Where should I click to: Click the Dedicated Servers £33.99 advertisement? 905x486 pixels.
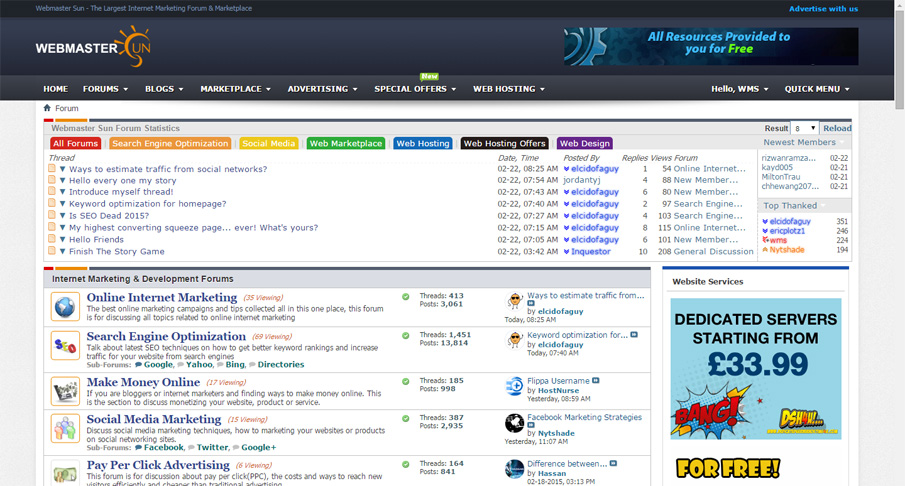pyautogui.click(x=756, y=369)
